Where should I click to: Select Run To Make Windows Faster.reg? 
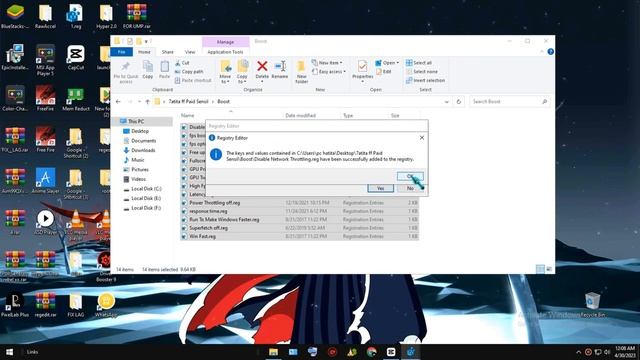[299, 220]
